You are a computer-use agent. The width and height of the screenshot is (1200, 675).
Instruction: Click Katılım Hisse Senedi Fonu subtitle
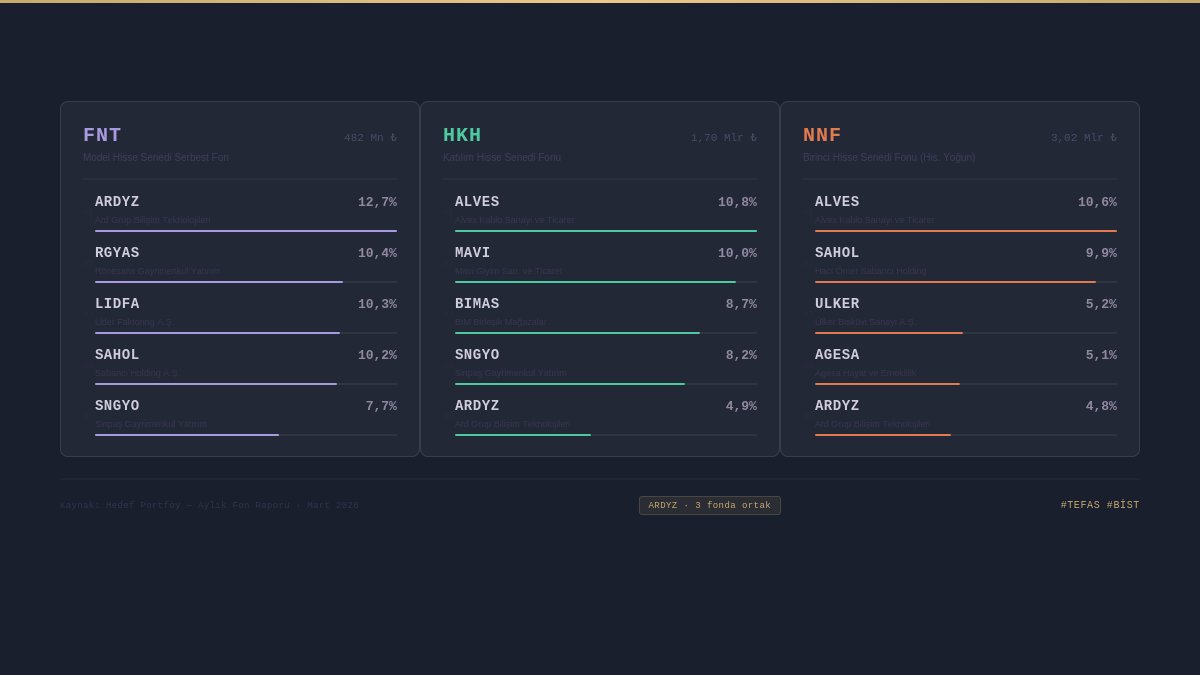coord(502,158)
